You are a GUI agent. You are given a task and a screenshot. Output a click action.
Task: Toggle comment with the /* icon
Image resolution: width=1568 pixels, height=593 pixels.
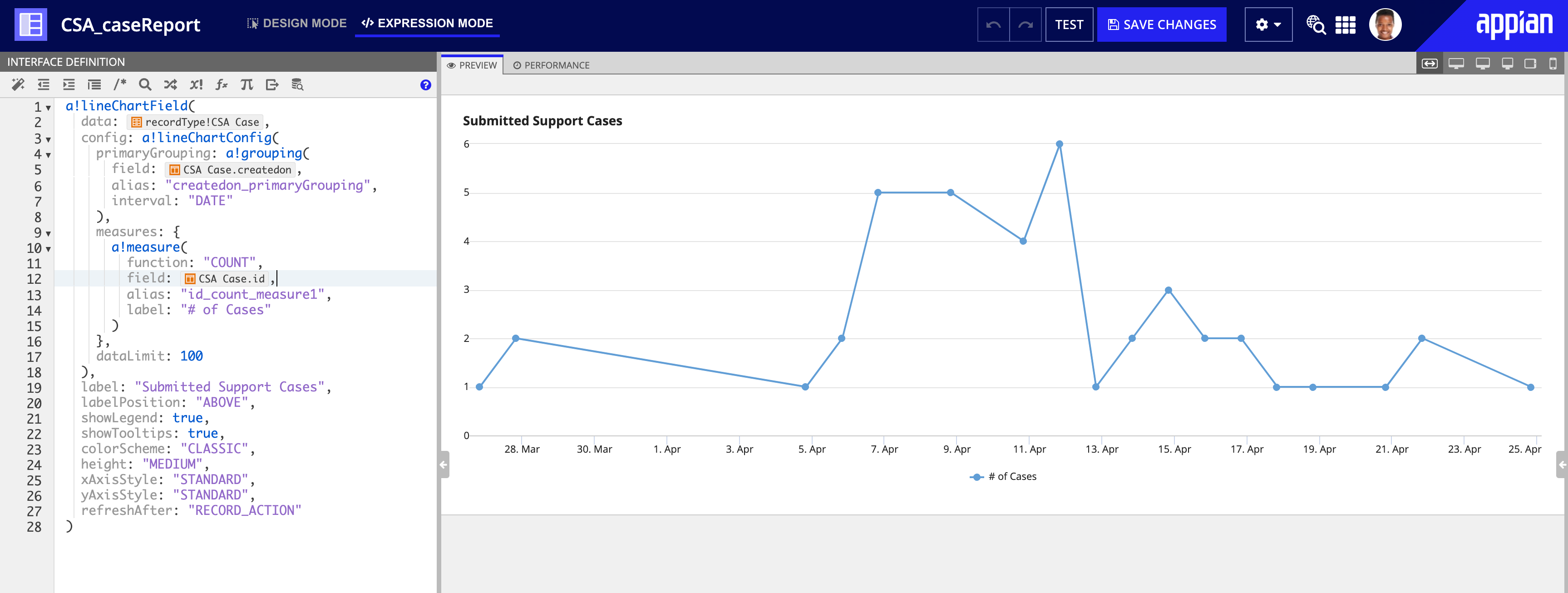point(120,84)
